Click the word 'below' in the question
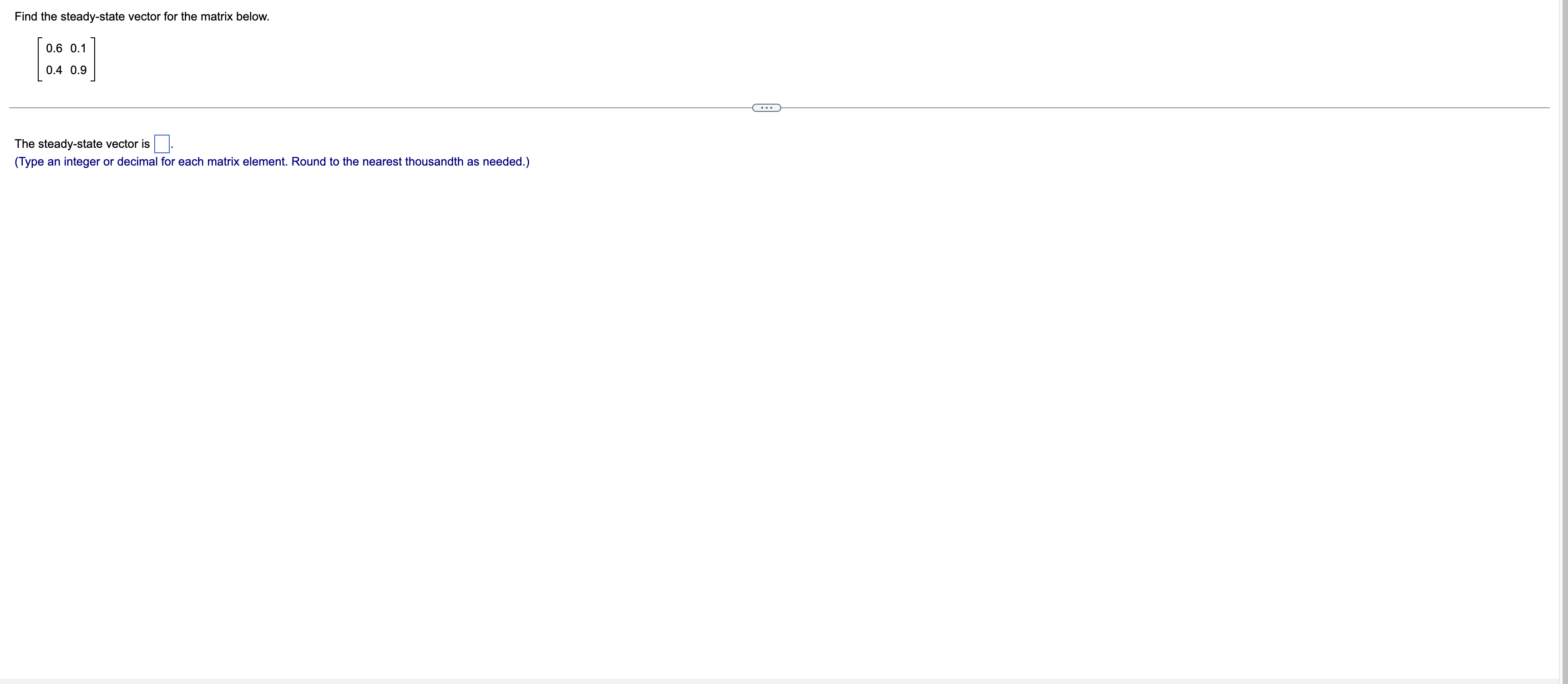 pyautogui.click(x=250, y=16)
